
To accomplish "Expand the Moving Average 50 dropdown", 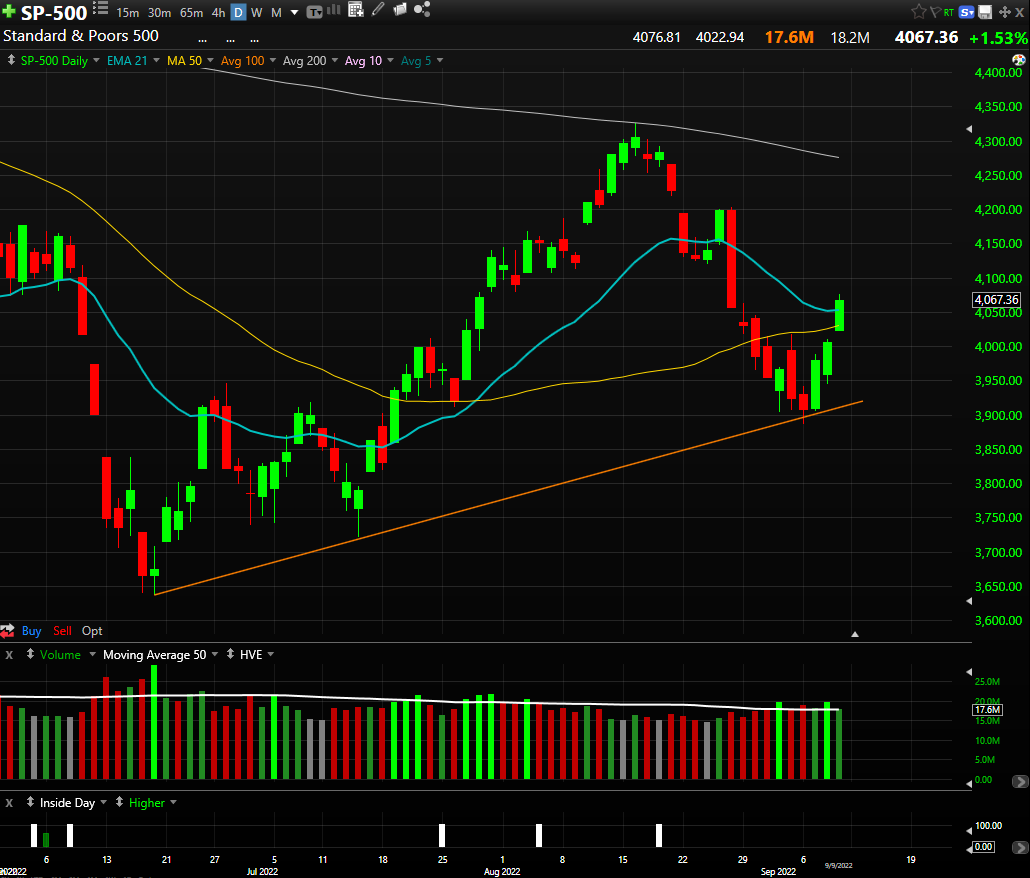I will click(215, 654).
